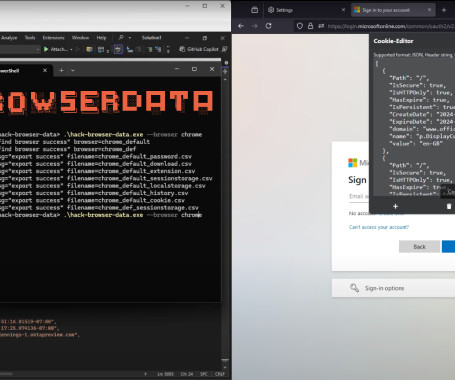The width and height of the screenshot is (455, 380).
Task: Open the Tools menu in Visual Studio
Action: (x=30, y=38)
